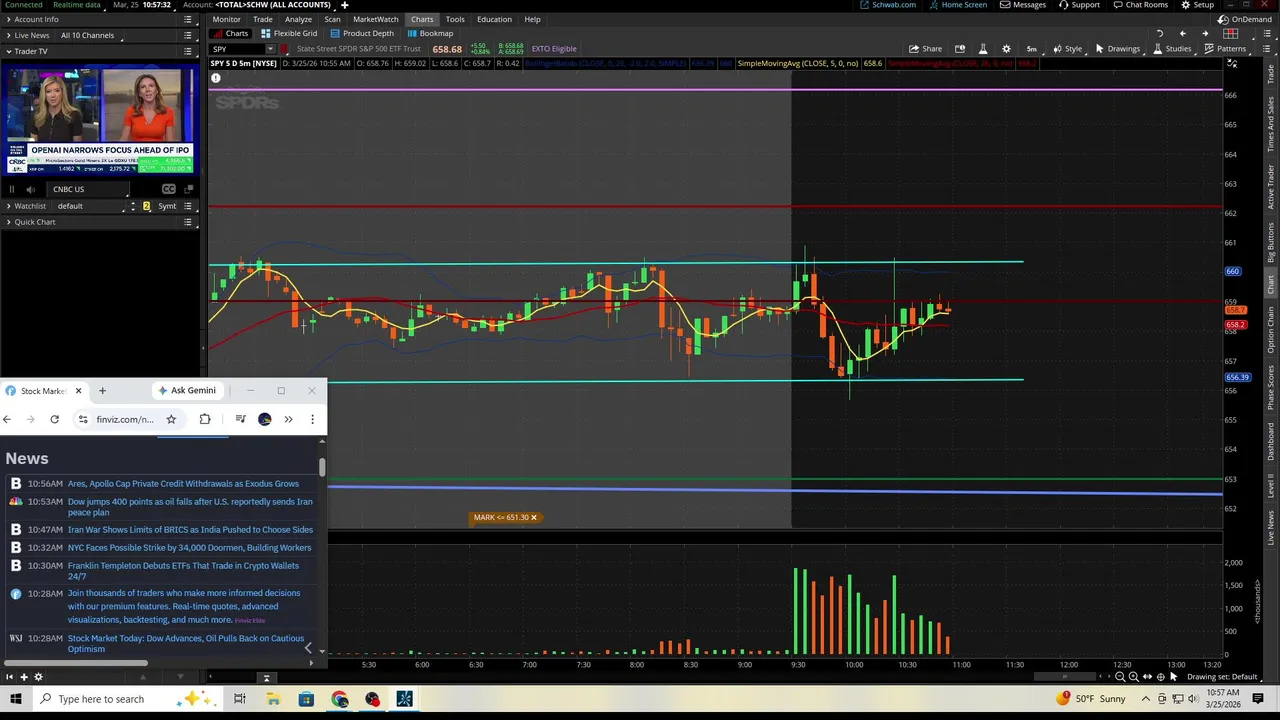This screenshot has width=1280, height=720.
Task: Open CNBC US channel selector
Action: coord(90,189)
